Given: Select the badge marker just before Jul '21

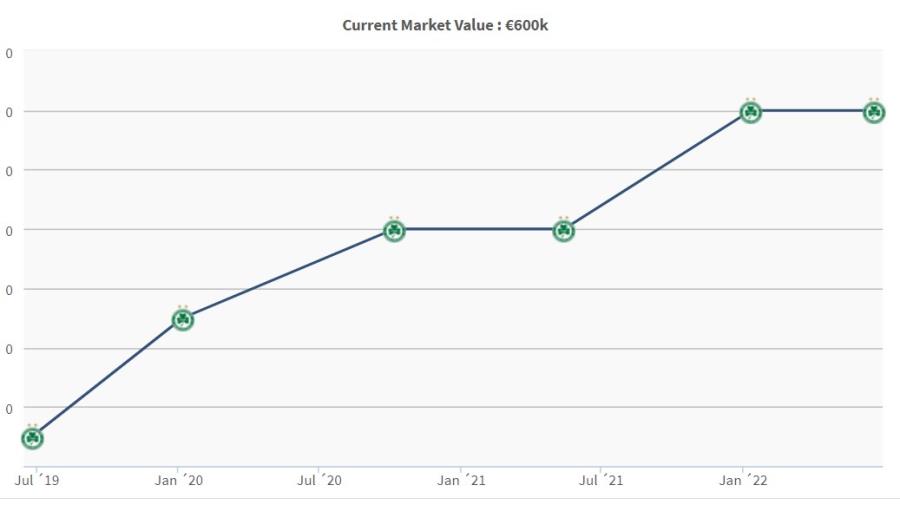Looking at the screenshot, I should [x=564, y=231].
